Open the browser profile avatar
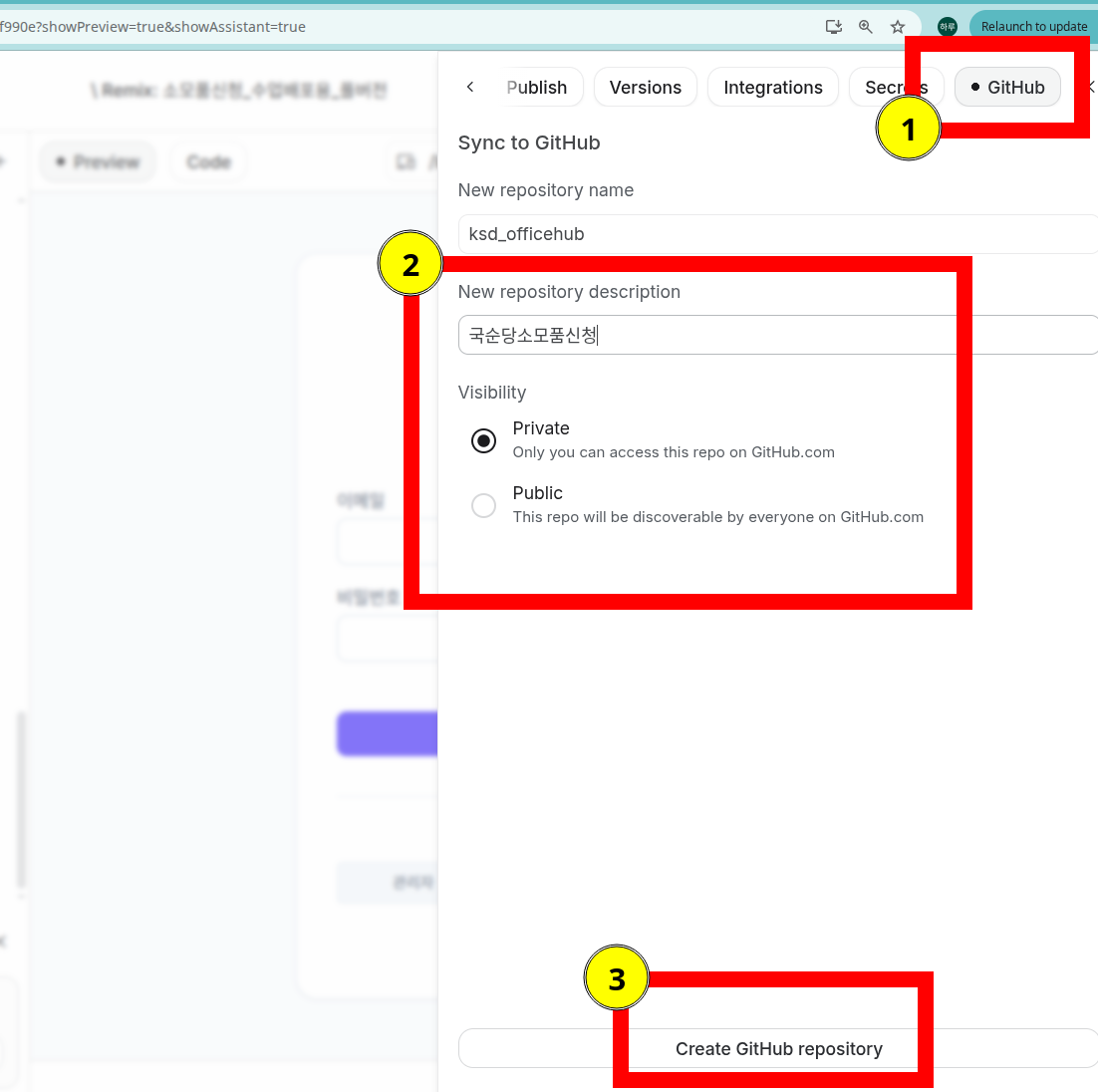The image size is (1098, 1092). (948, 27)
